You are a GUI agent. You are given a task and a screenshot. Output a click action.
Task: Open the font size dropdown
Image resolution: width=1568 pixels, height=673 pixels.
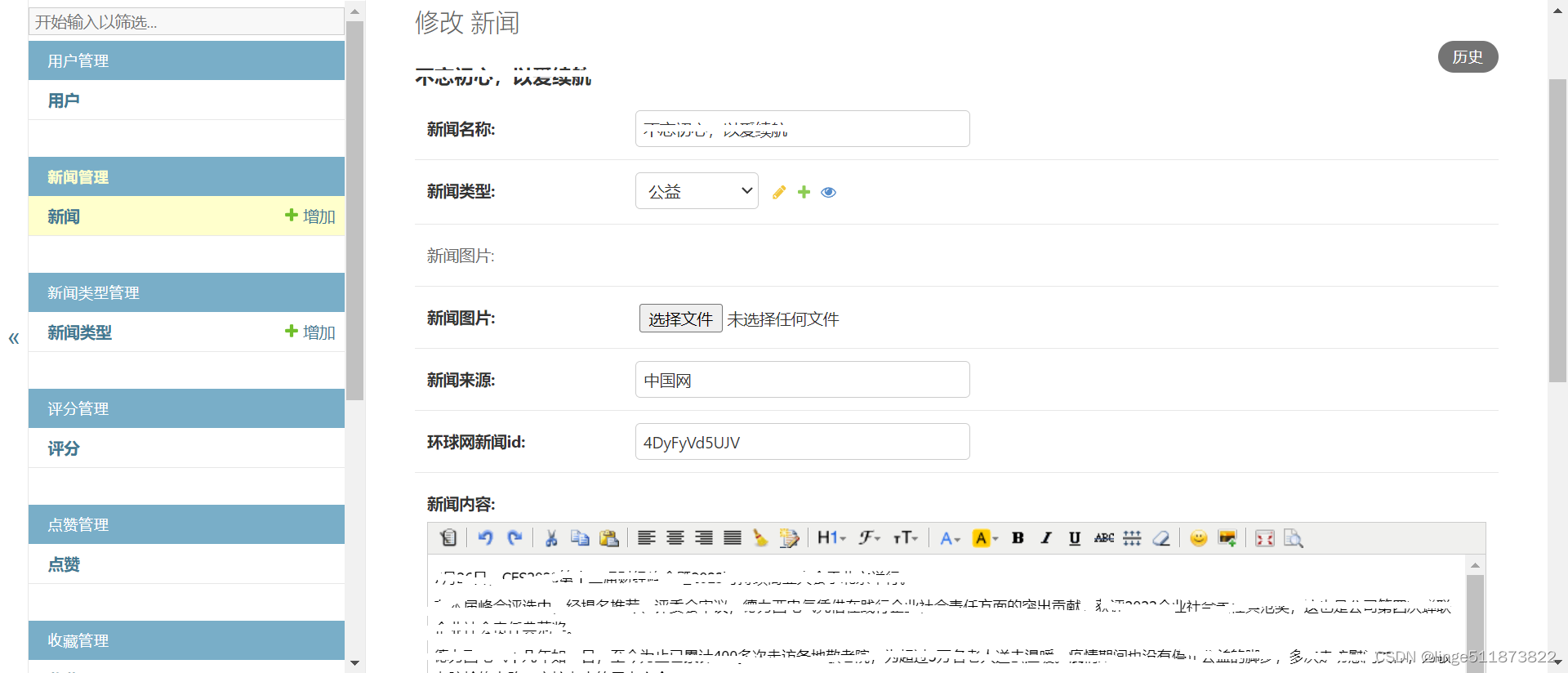[x=906, y=538]
